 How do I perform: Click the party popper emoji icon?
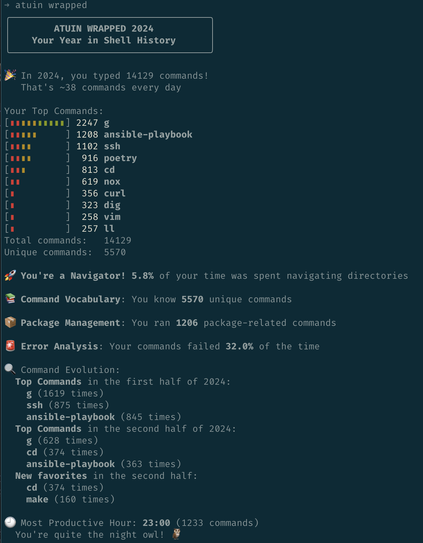point(10,75)
